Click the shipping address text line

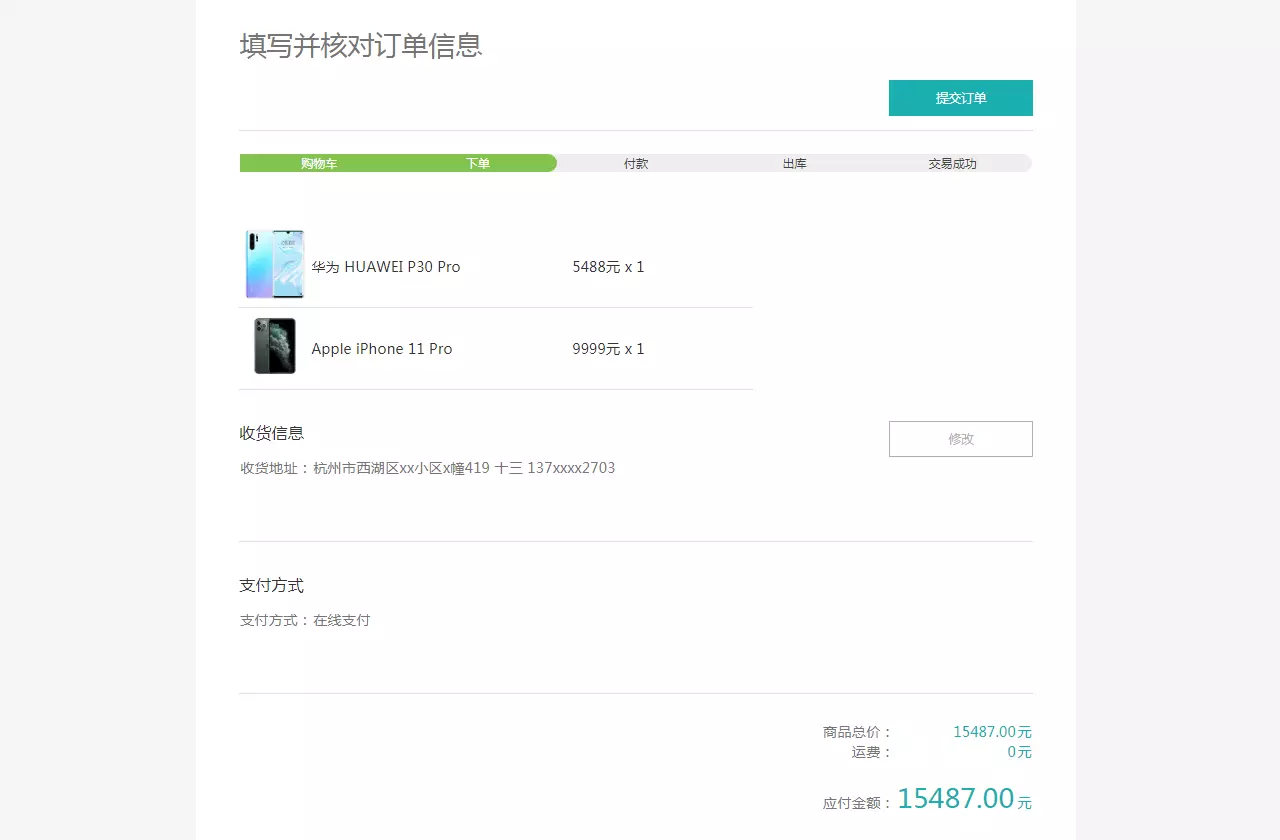(x=428, y=467)
